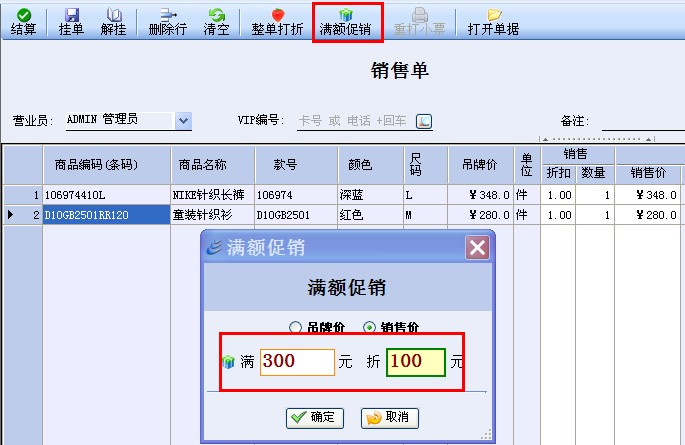Screen dimensions: 685x445
Task: Click product name 童装针织衫
Action: (x=212, y=215)
